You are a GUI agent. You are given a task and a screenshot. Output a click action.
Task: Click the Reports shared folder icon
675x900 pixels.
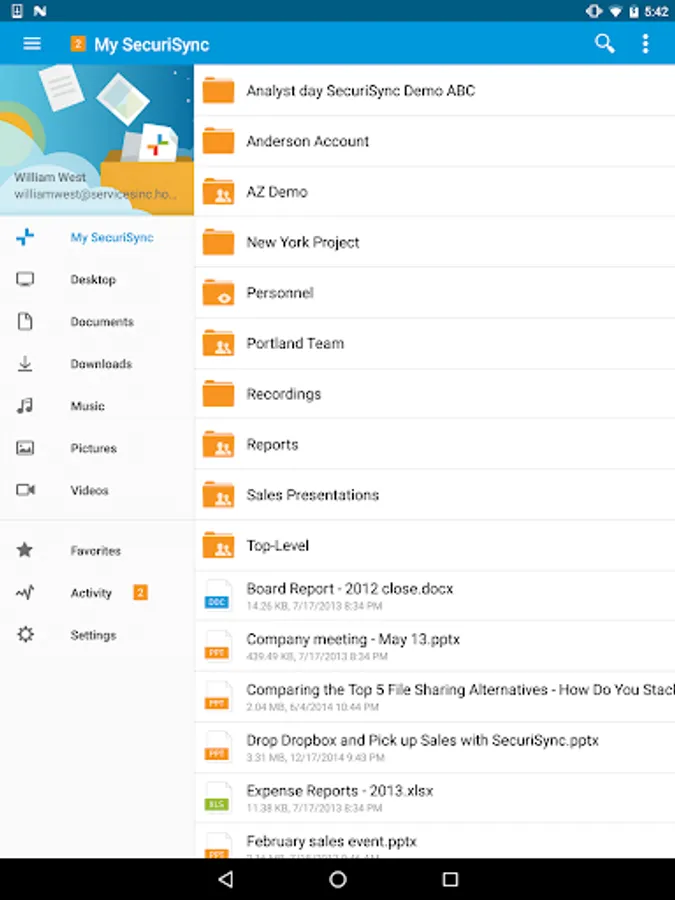219,444
